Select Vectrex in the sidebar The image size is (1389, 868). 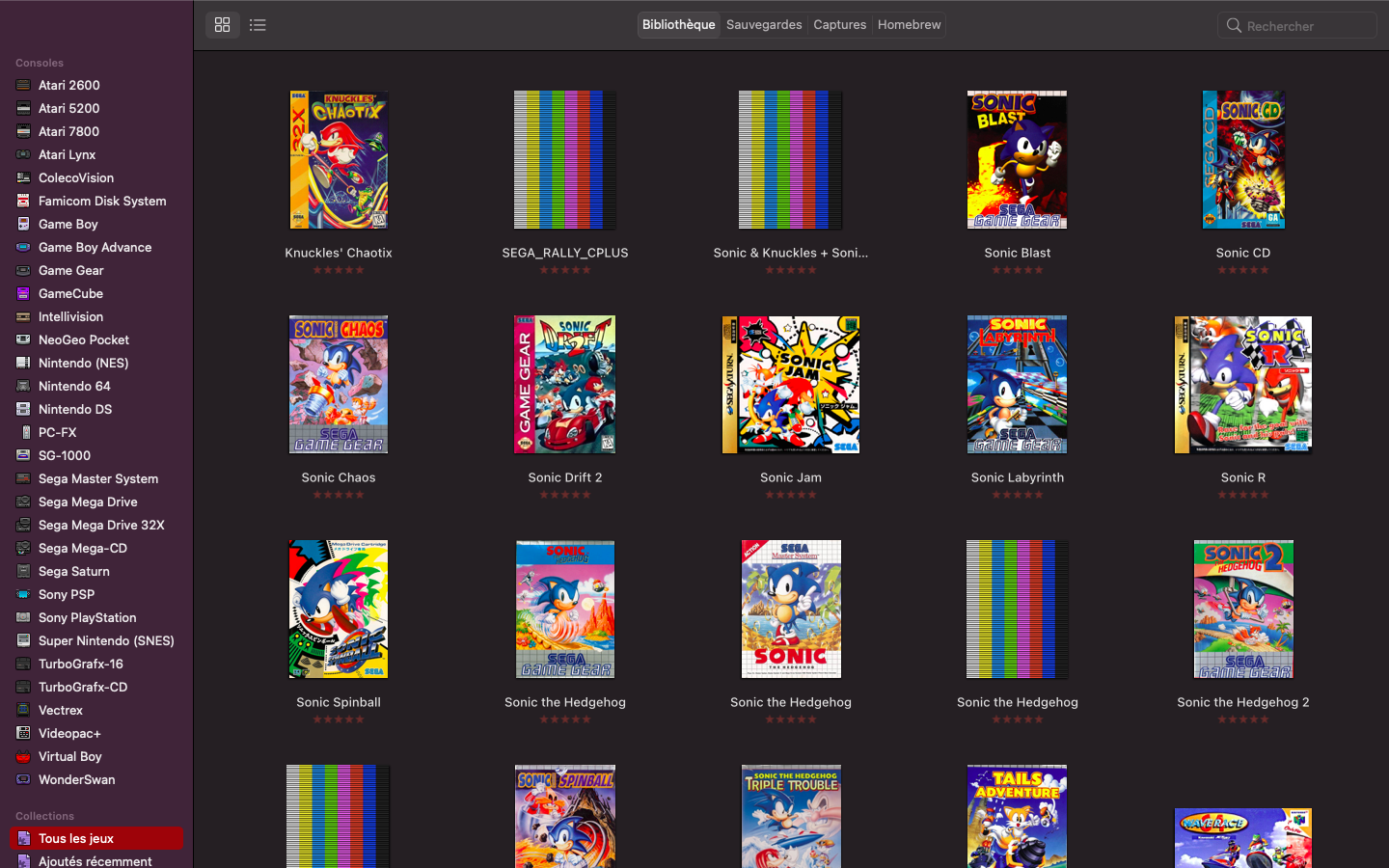pos(96,710)
